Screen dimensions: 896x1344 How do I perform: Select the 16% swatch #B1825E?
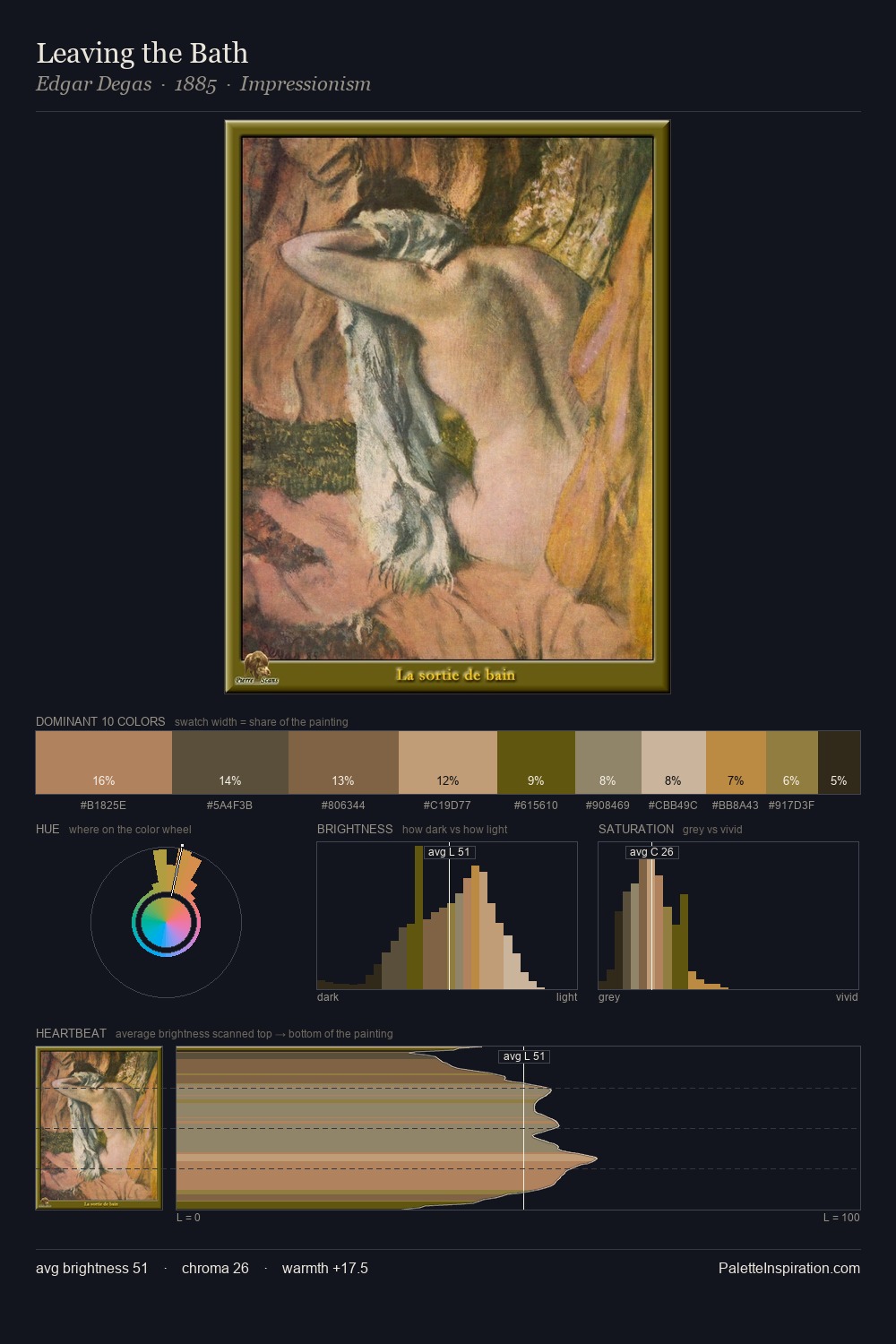[104, 762]
